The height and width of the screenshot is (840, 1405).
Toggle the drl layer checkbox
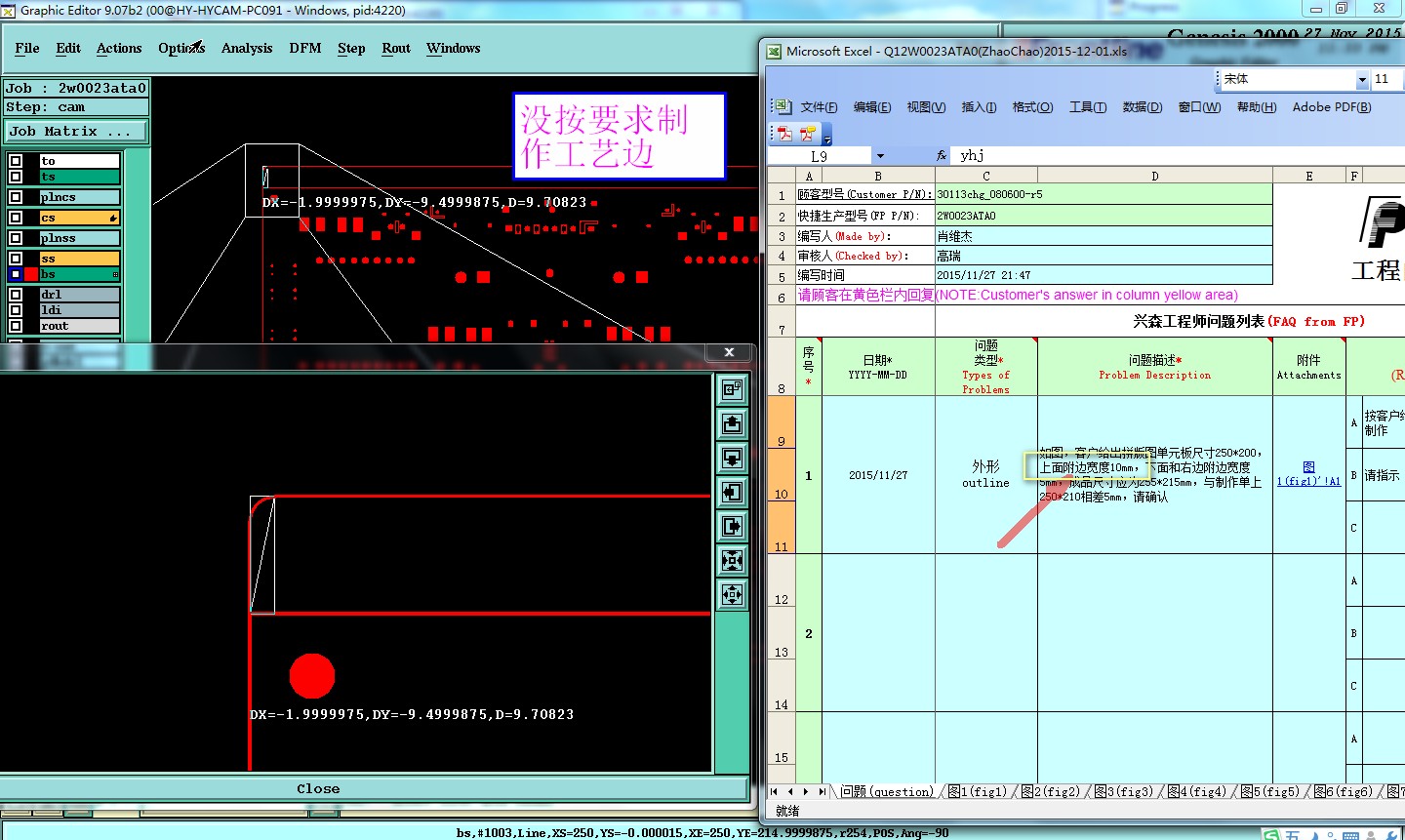coord(16,295)
